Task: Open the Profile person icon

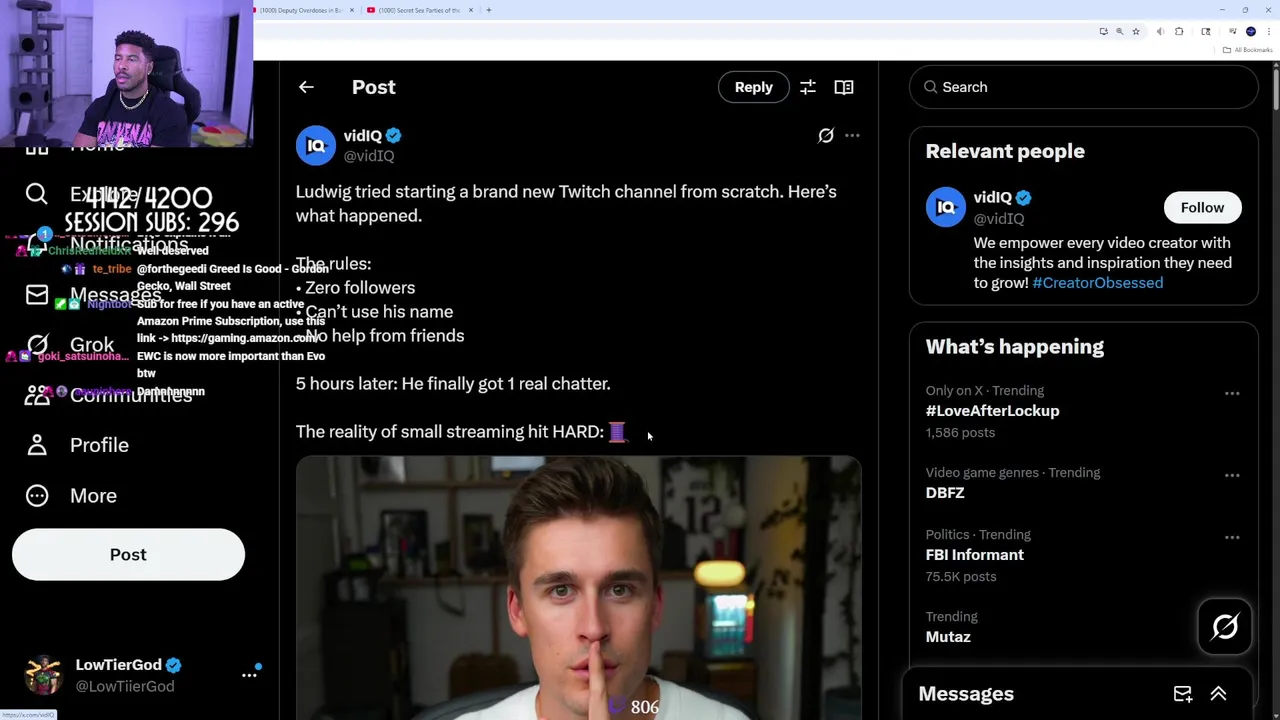Action: (x=37, y=445)
